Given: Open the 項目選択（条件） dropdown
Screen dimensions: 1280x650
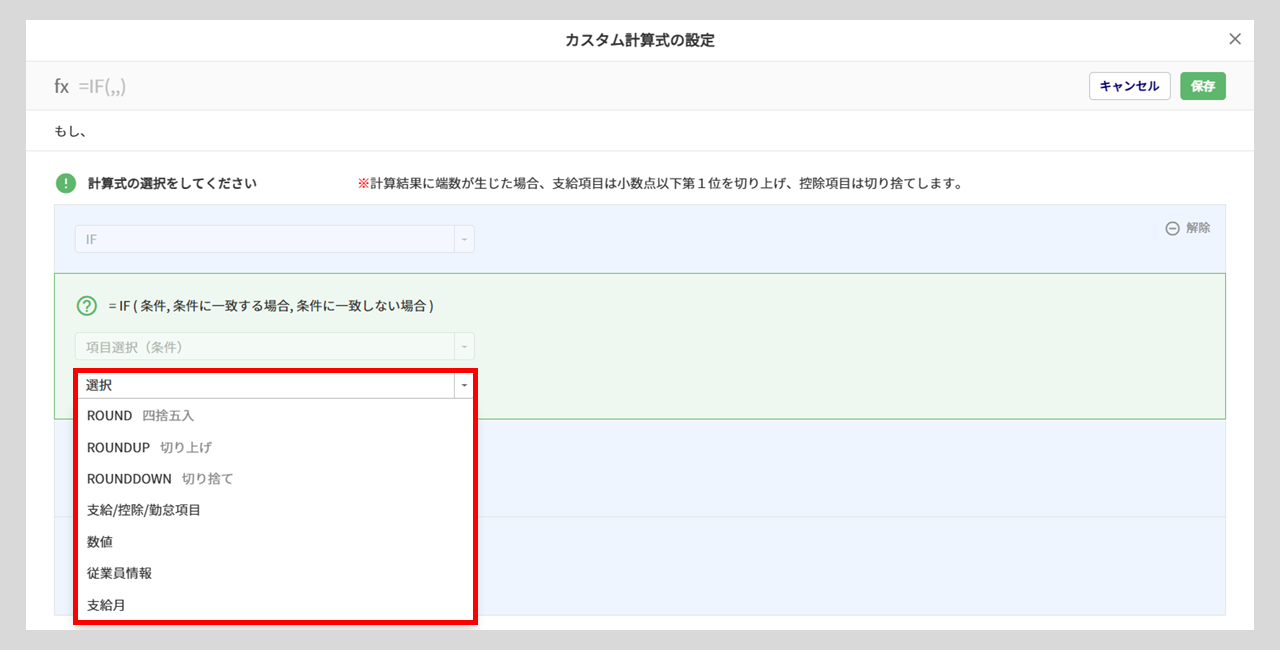Looking at the screenshot, I should [275, 347].
